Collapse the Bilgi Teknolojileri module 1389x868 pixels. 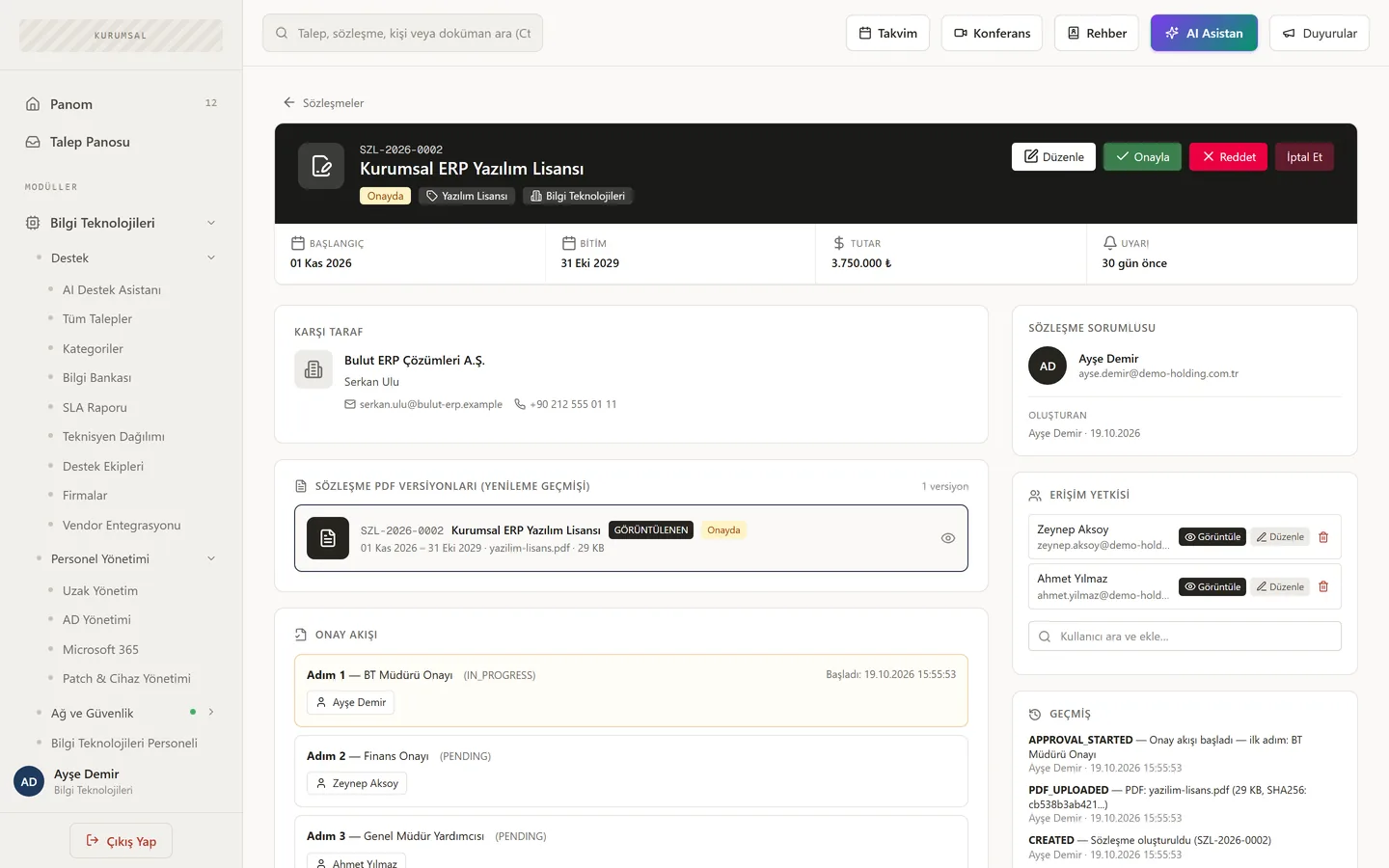[211, 223]
